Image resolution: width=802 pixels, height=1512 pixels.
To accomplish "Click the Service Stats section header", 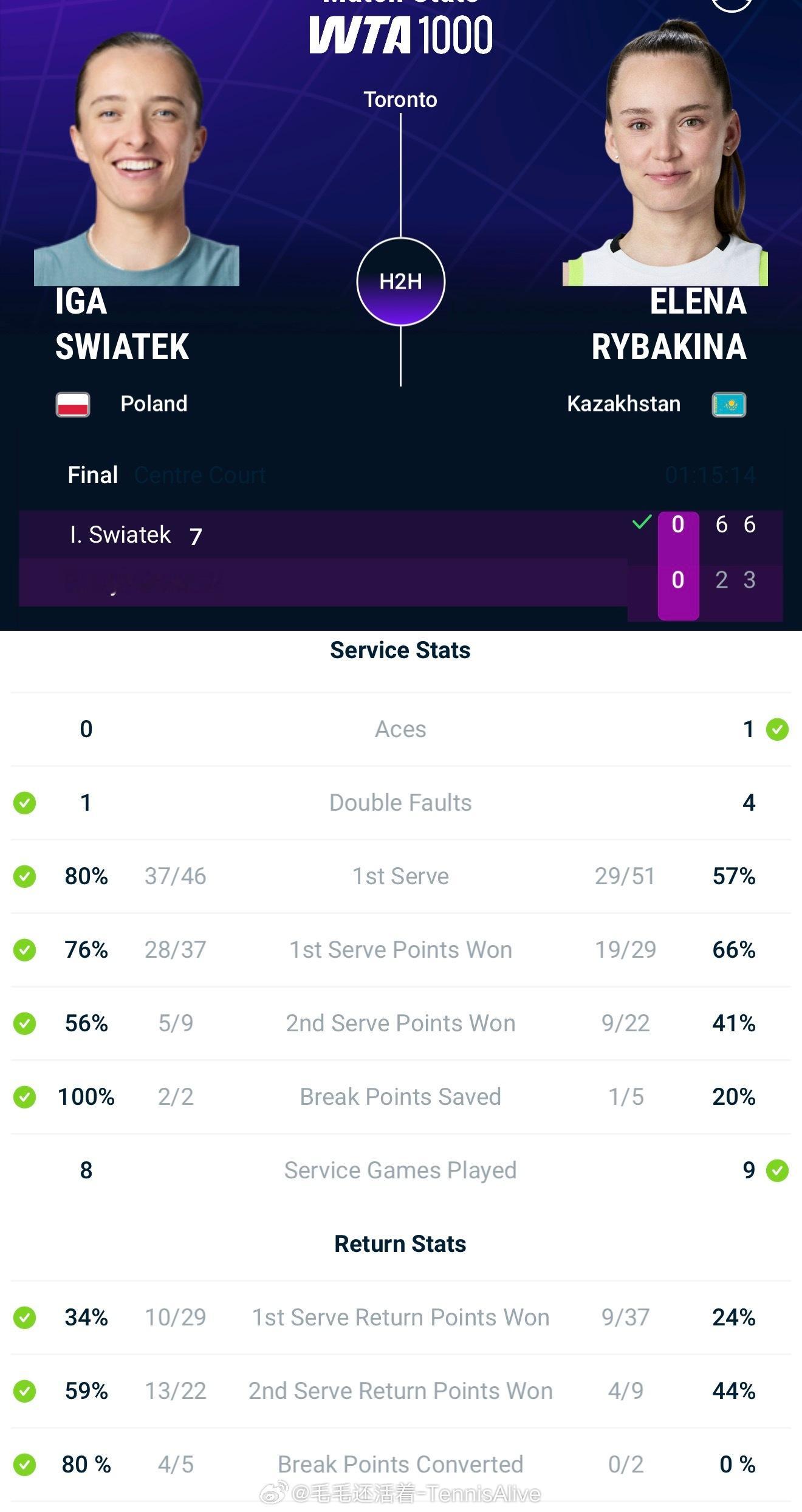I will coord(400,650).
